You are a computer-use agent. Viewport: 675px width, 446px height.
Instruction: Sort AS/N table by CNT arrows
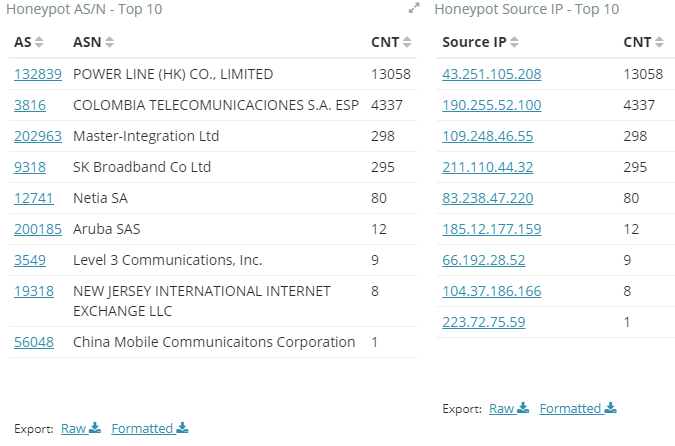(x=407, y=42)
